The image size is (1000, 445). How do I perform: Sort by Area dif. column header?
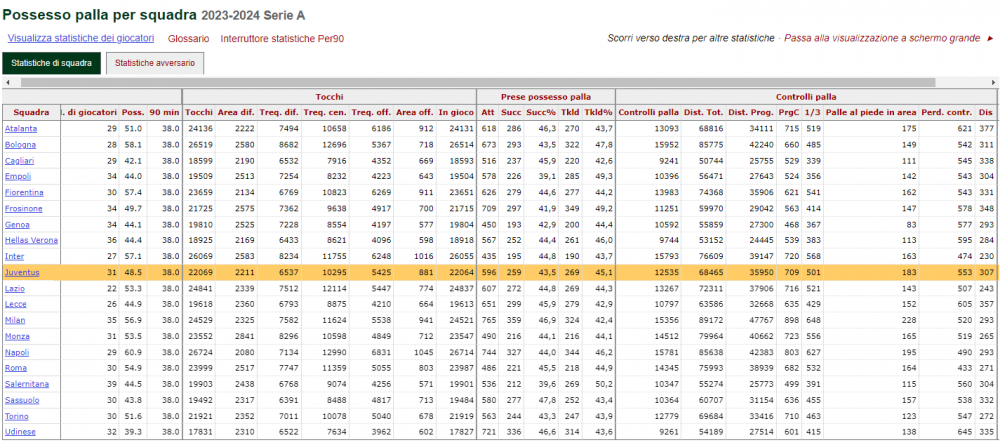(x=236, y=112)
